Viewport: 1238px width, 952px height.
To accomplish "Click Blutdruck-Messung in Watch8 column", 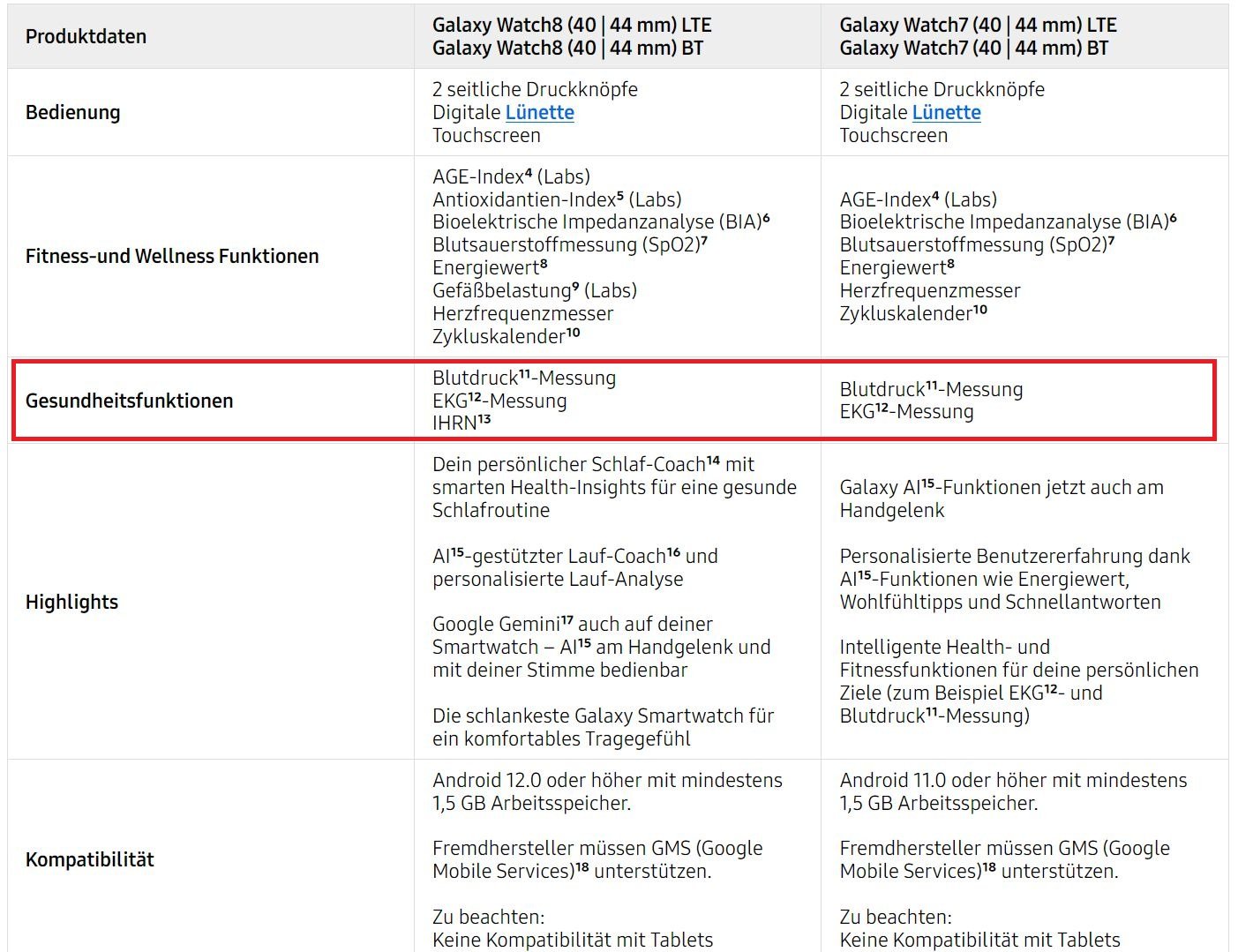I will [x=524, y=378].
